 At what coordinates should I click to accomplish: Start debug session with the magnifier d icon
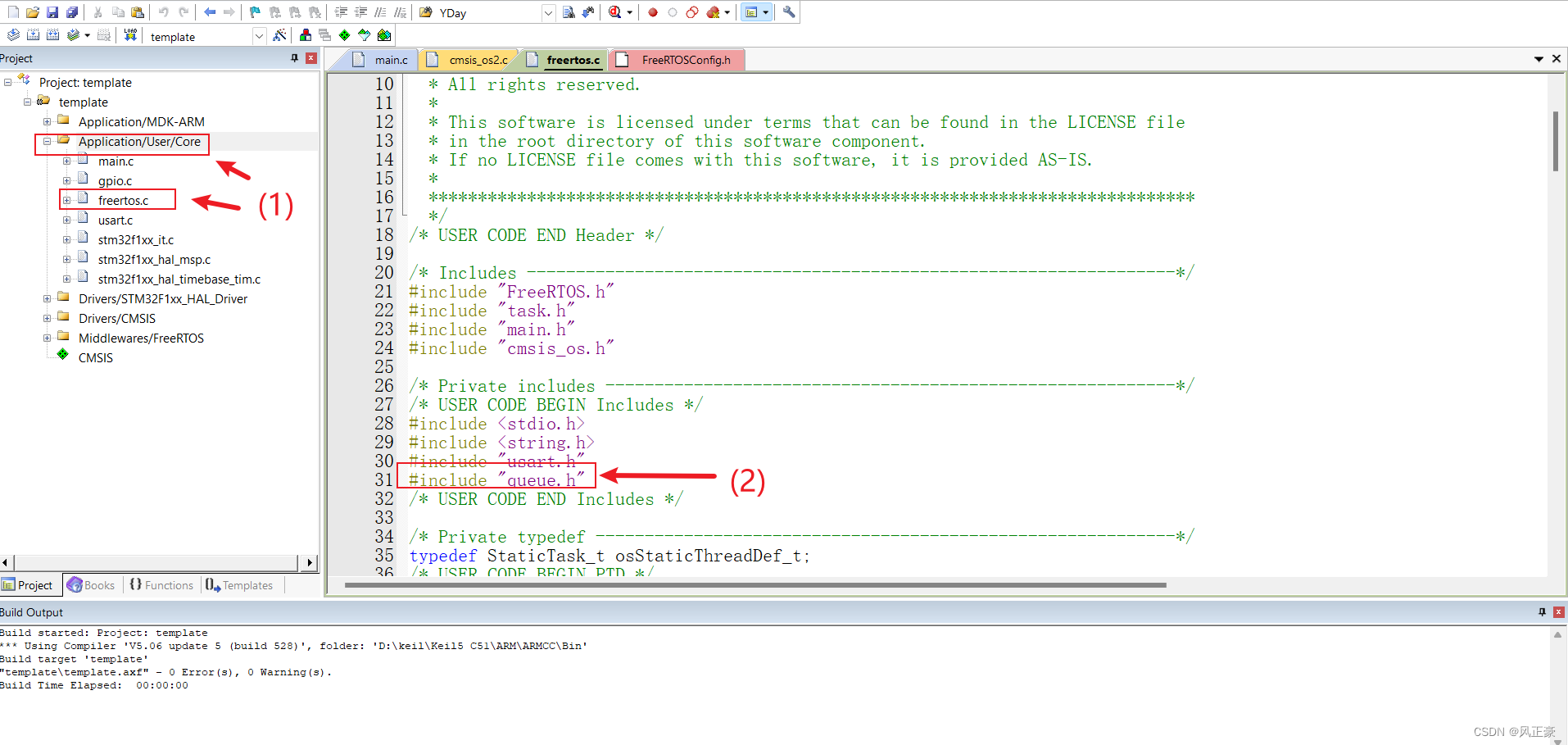pyautogui.click(x=614, y=12)
